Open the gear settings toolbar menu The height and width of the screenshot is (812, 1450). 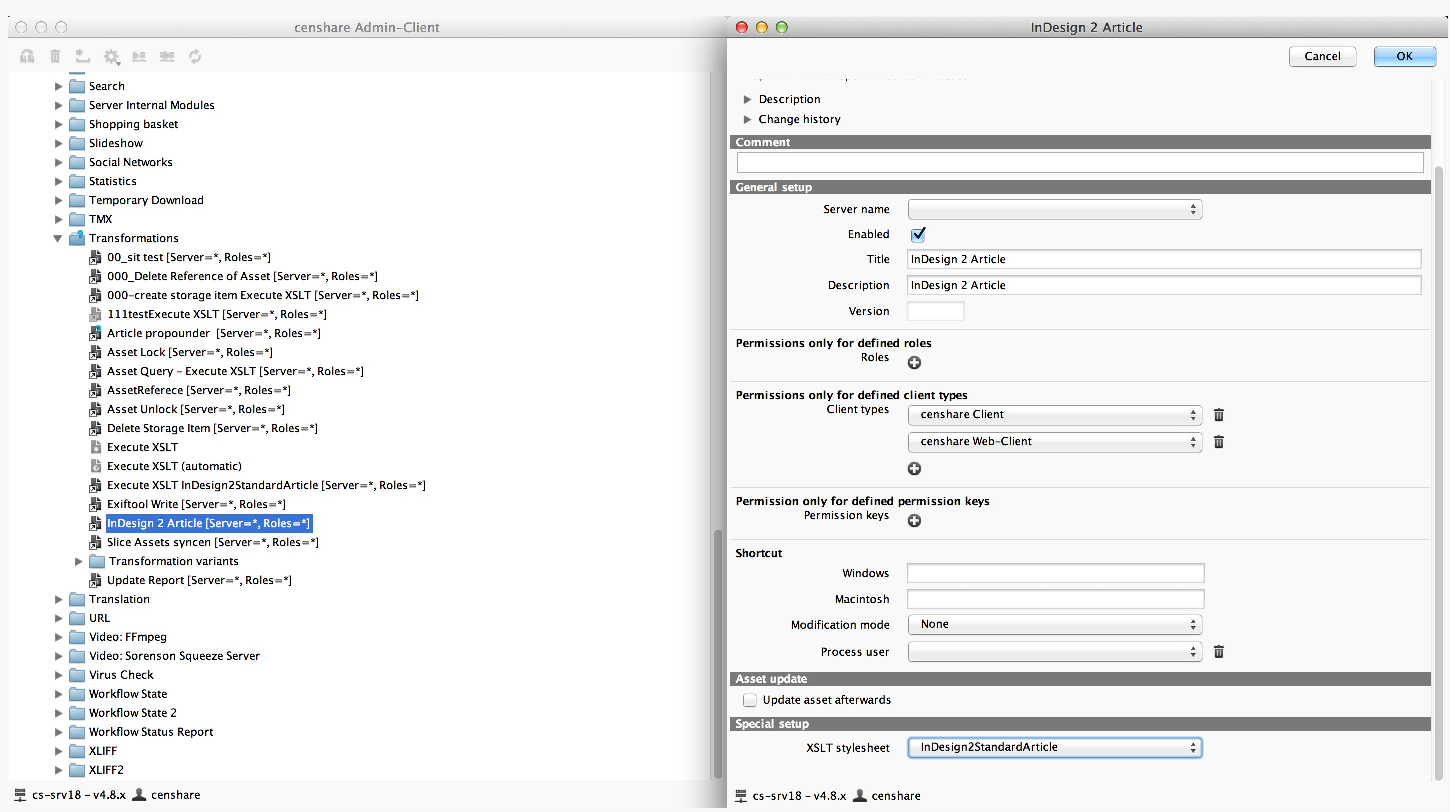point(112,57)
